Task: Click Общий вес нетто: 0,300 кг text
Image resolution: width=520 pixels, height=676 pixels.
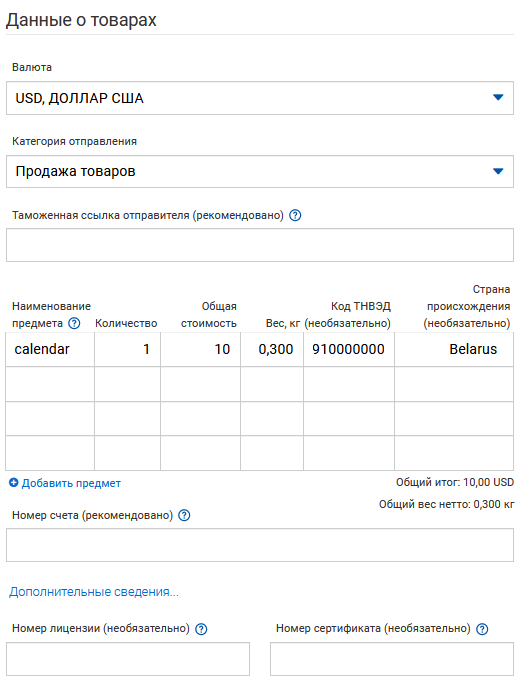Action: (x=446, y=504)
